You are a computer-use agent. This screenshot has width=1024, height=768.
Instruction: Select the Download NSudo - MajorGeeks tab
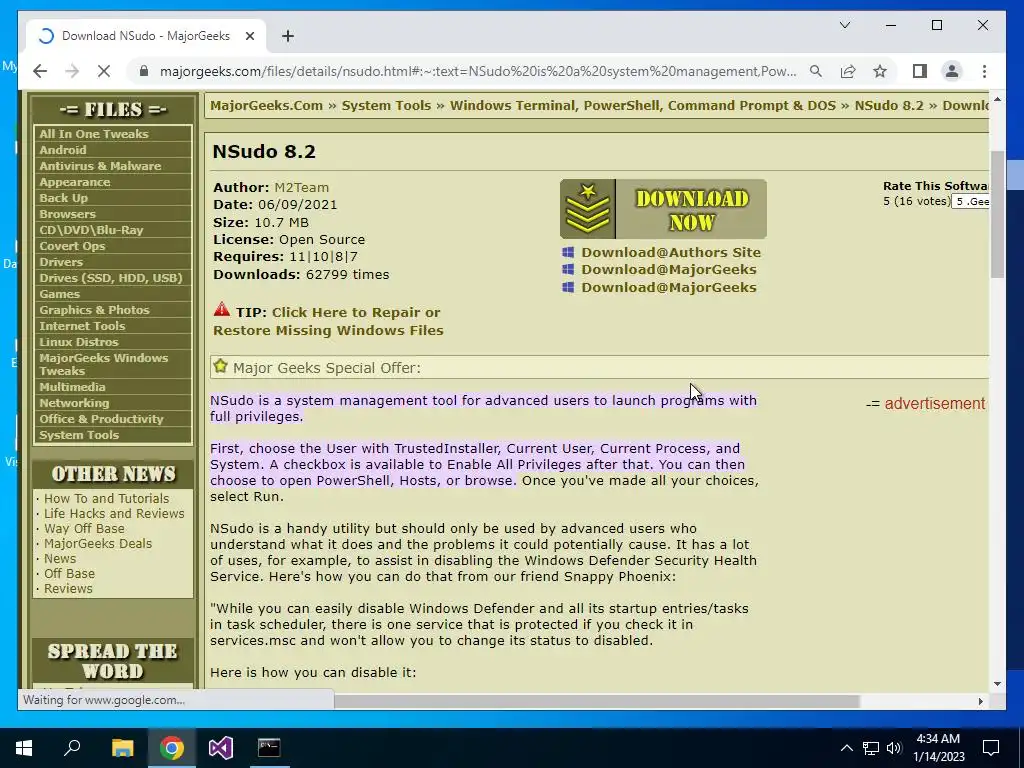tap(146, 37)
